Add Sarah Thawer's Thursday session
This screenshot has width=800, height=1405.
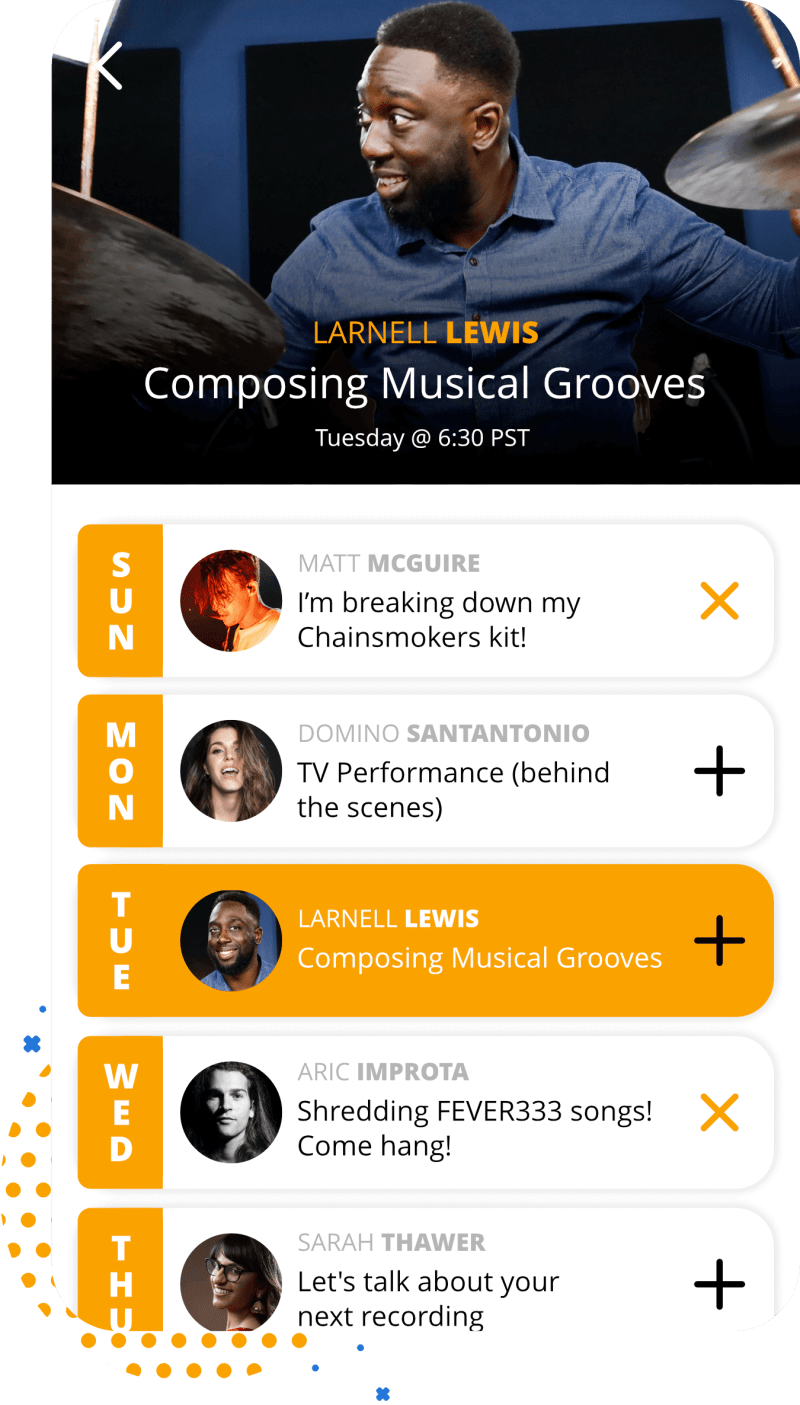click(719, 1284)
